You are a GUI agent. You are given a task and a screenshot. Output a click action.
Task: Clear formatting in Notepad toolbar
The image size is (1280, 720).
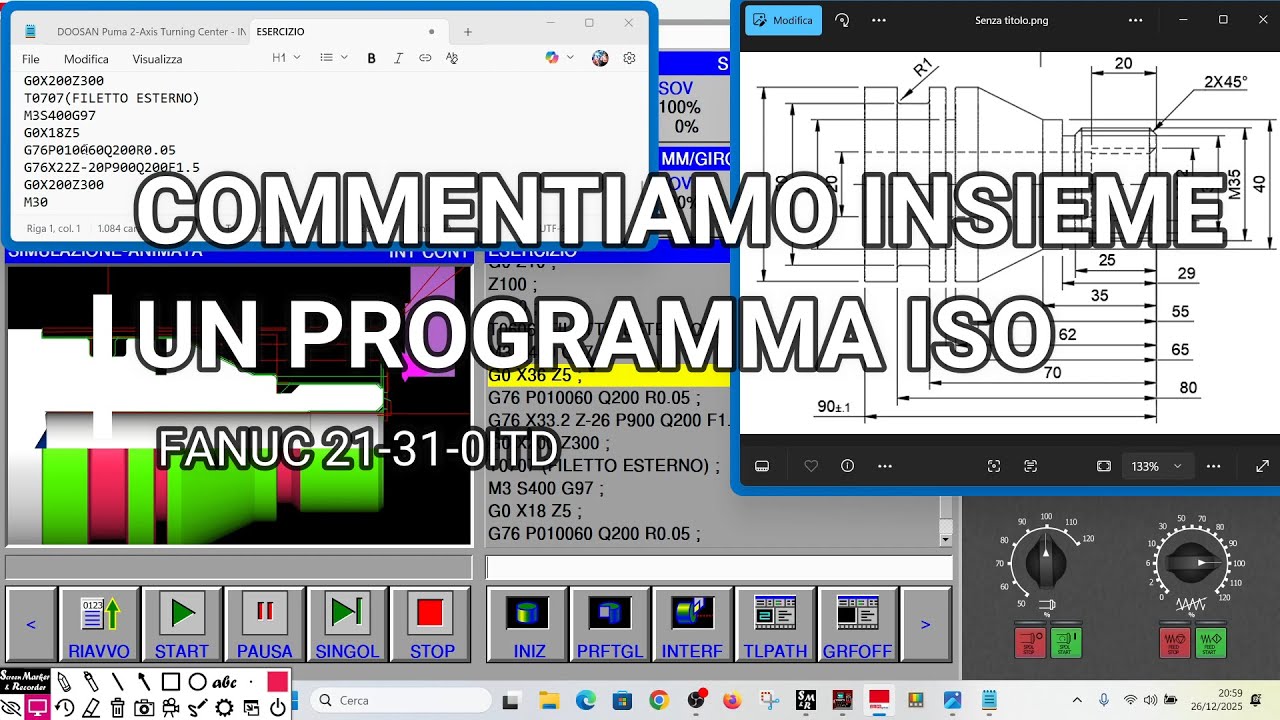click(452, 58)
